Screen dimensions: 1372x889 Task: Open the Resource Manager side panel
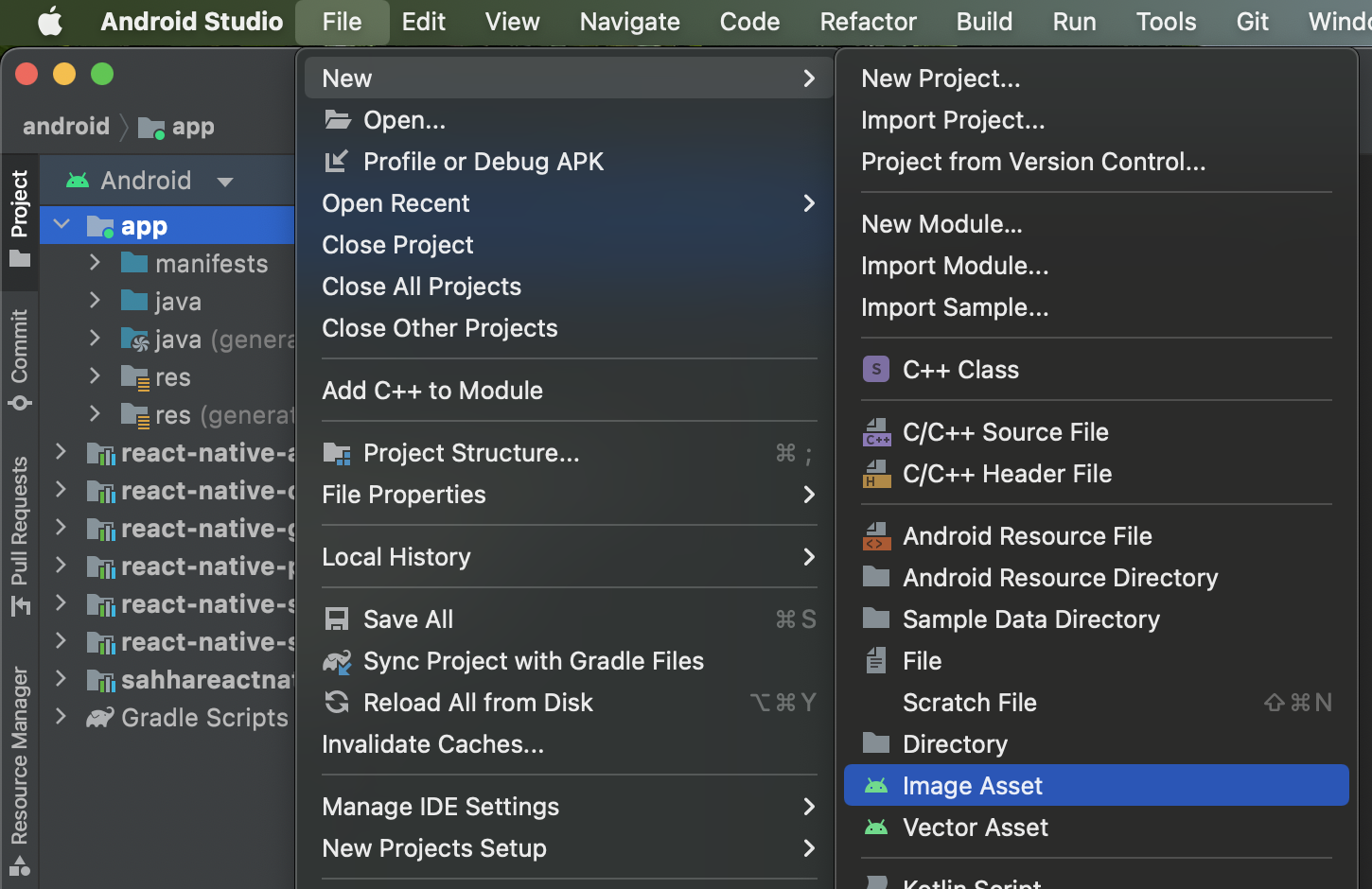coord(20,768)
